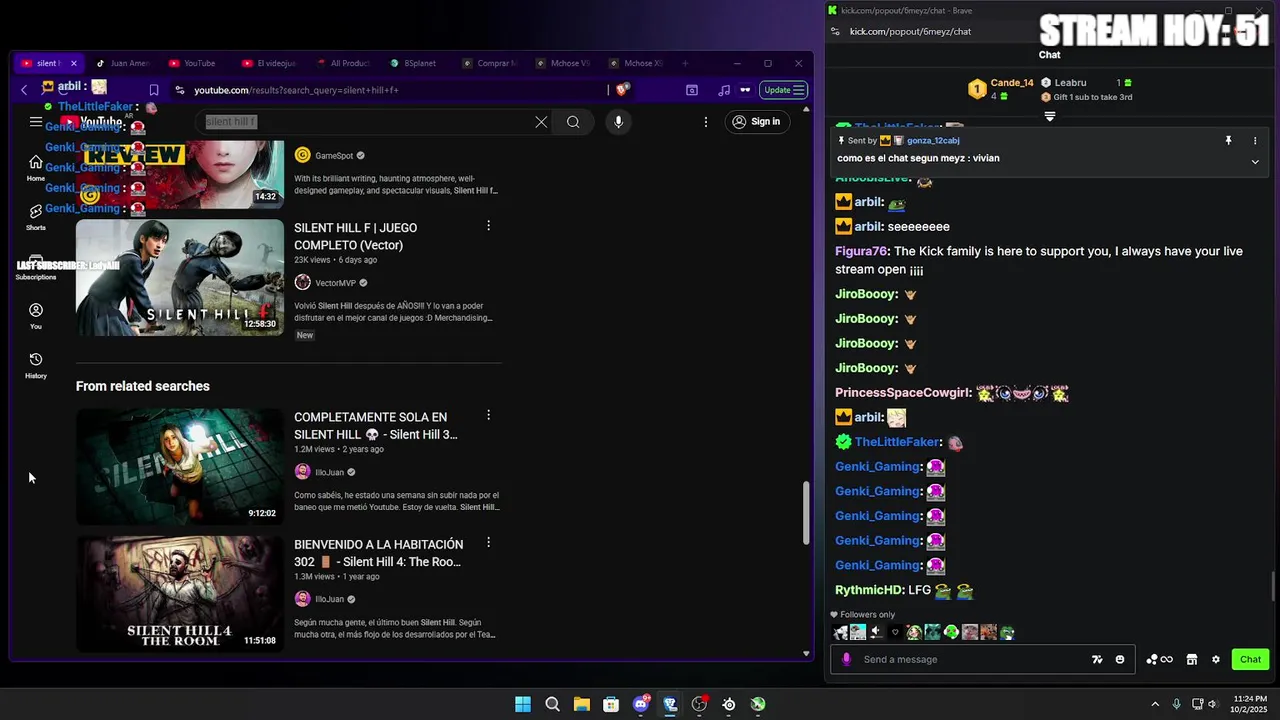Toggle chat translation icon in message box
The width and height of the screenshot is (1280, 720).
1097,659
